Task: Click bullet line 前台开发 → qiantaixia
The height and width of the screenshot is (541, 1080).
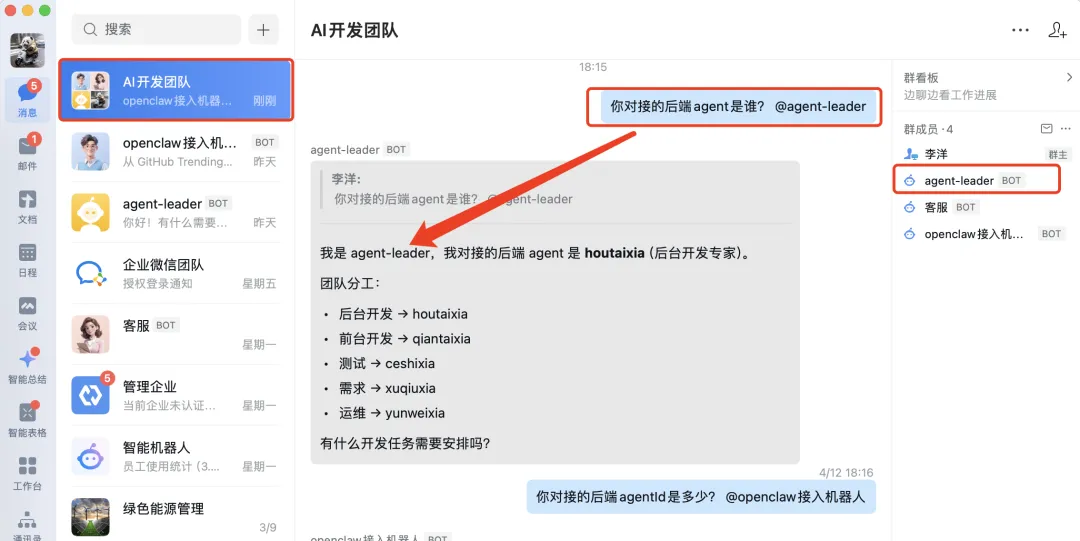Action: click(404, 338)
